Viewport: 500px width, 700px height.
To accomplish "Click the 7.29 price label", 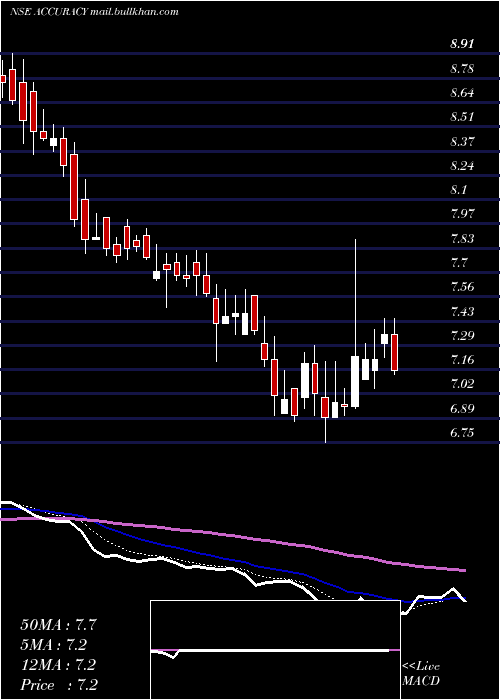I will click(x=462, y=335).
